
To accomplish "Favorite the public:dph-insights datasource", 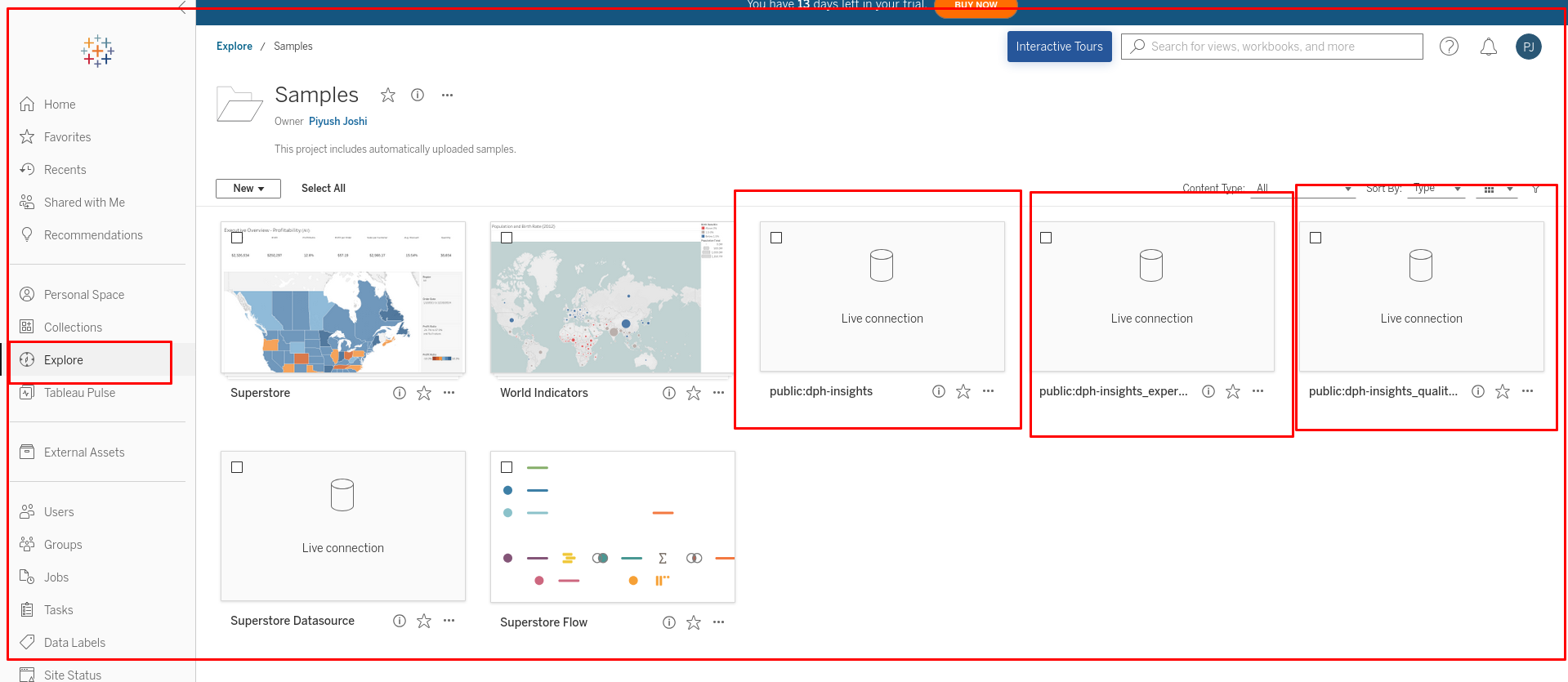I will (963, 391).
